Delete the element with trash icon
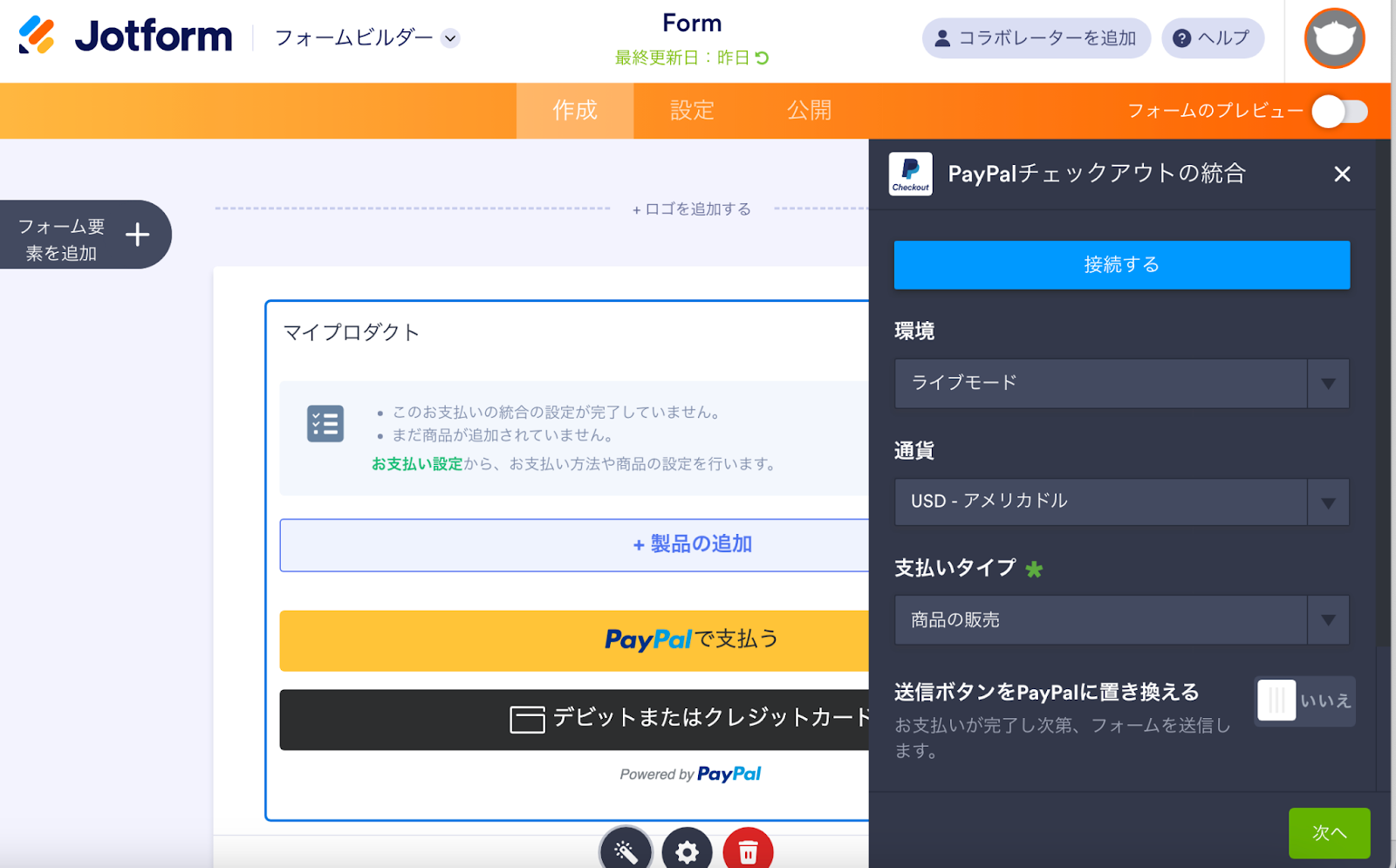This screenshot has height=868, width=1396. click(x=748, y=851)
